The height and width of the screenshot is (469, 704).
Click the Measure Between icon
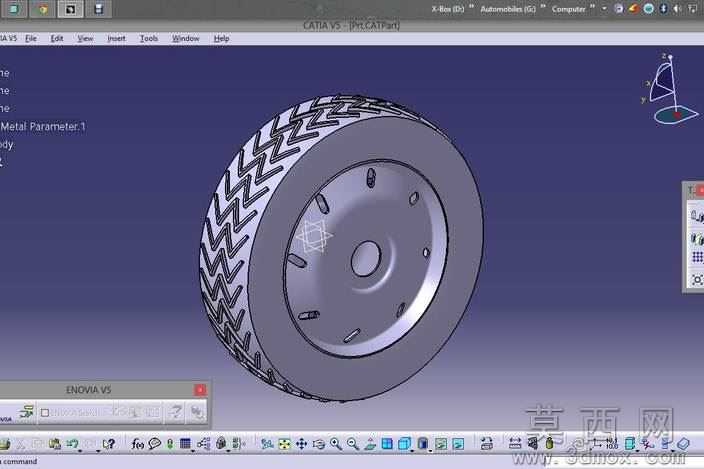[x=515, y=444]
